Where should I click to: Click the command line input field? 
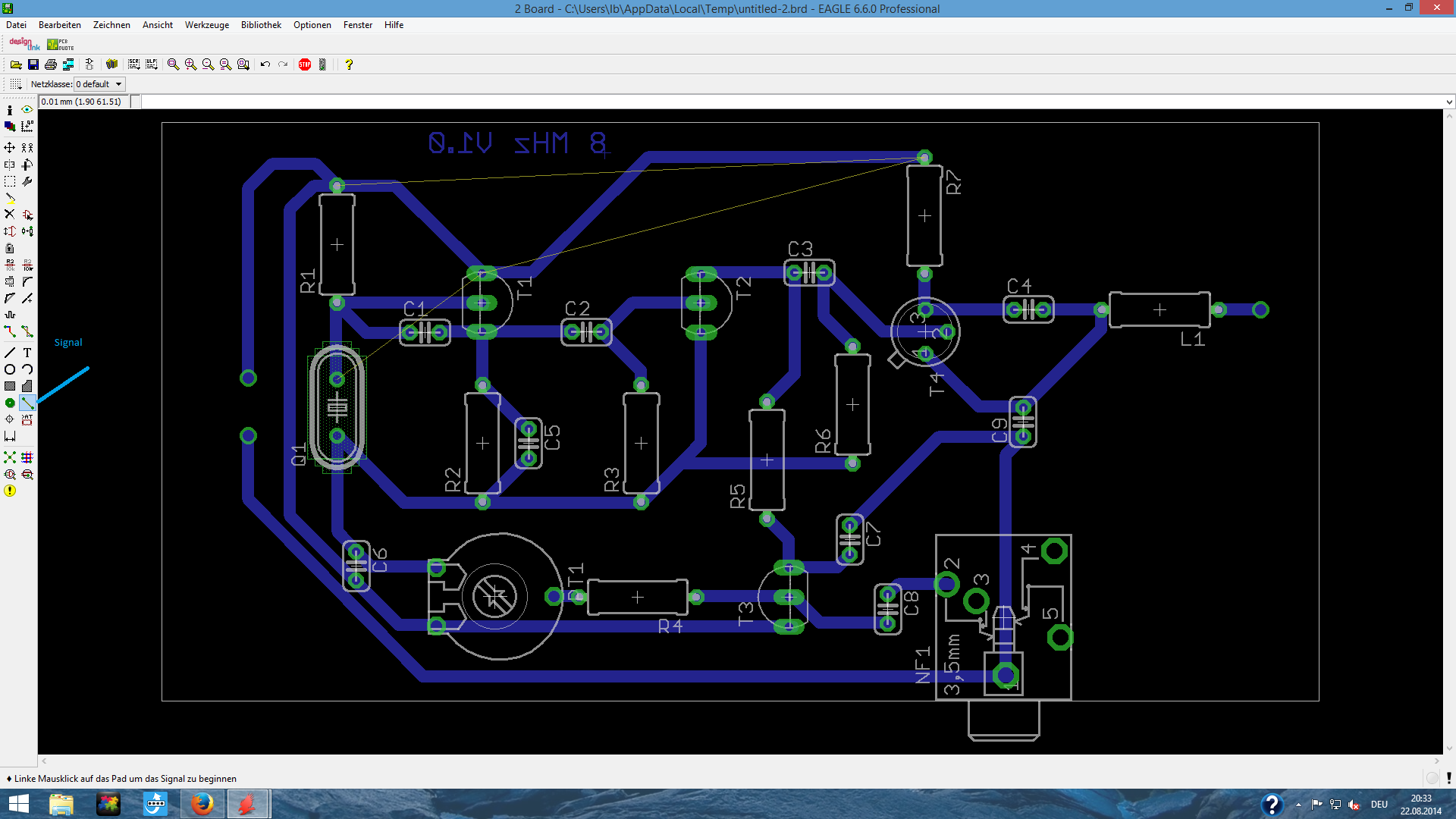(x=792, y=102)
